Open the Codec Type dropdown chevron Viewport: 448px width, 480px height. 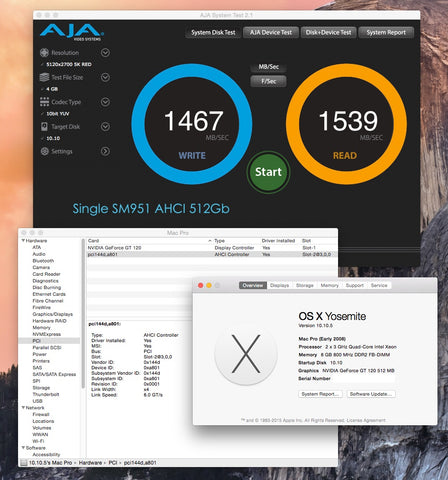(x=105, y=102)
